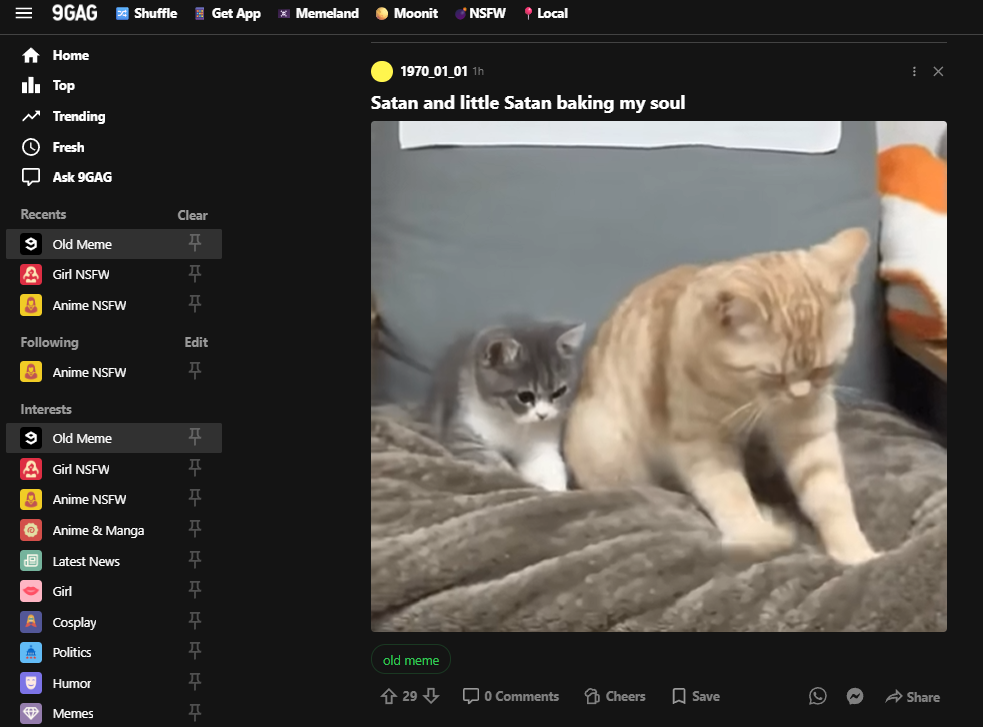The width and height of the screenshot is (983, 727).
Task: Upvote the Satan cats post
Action: 388,696
